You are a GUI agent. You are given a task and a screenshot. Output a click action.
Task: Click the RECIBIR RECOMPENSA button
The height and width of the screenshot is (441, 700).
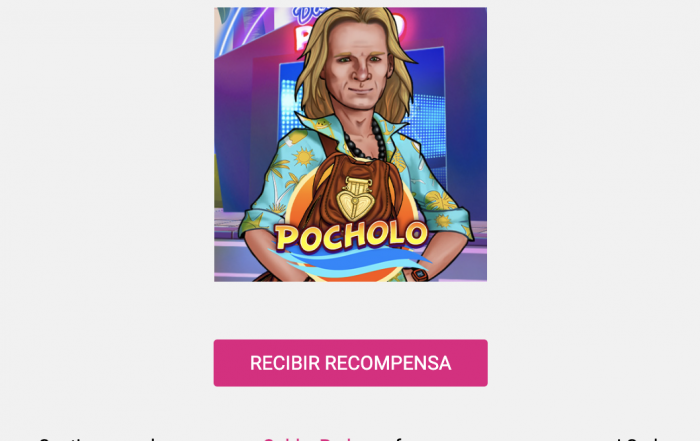pos(350,363)
